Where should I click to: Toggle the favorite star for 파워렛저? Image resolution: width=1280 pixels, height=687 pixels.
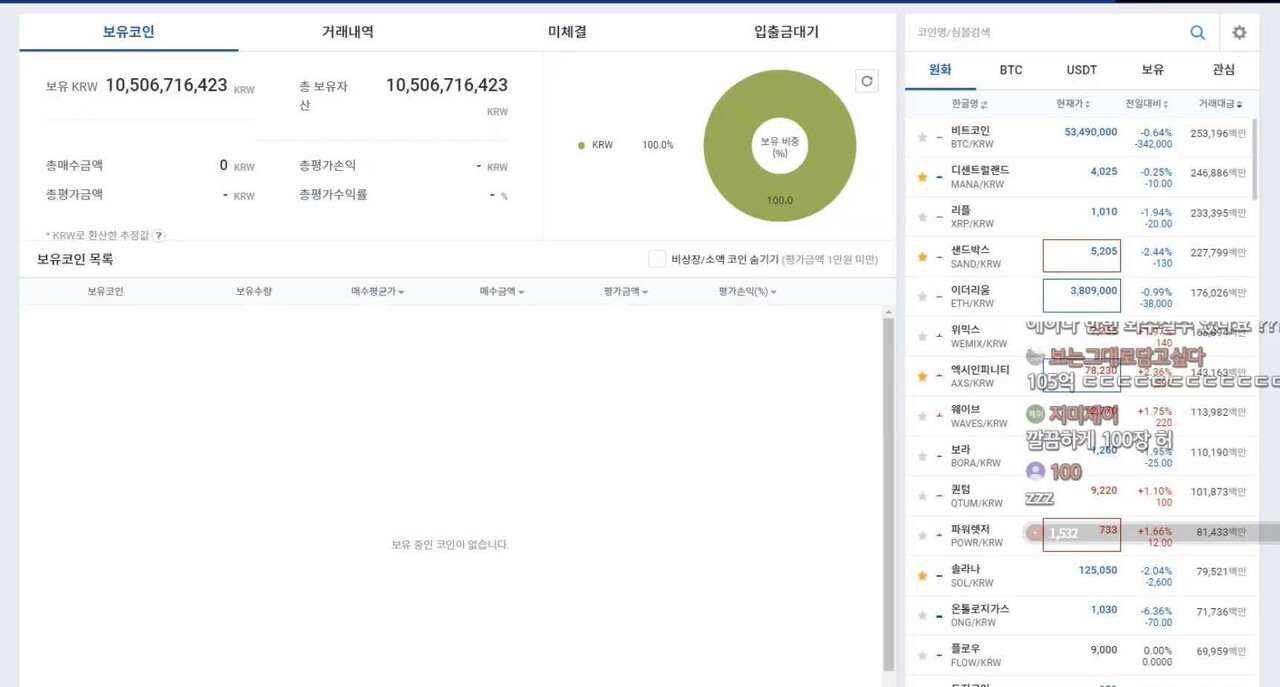click(921, 534)
